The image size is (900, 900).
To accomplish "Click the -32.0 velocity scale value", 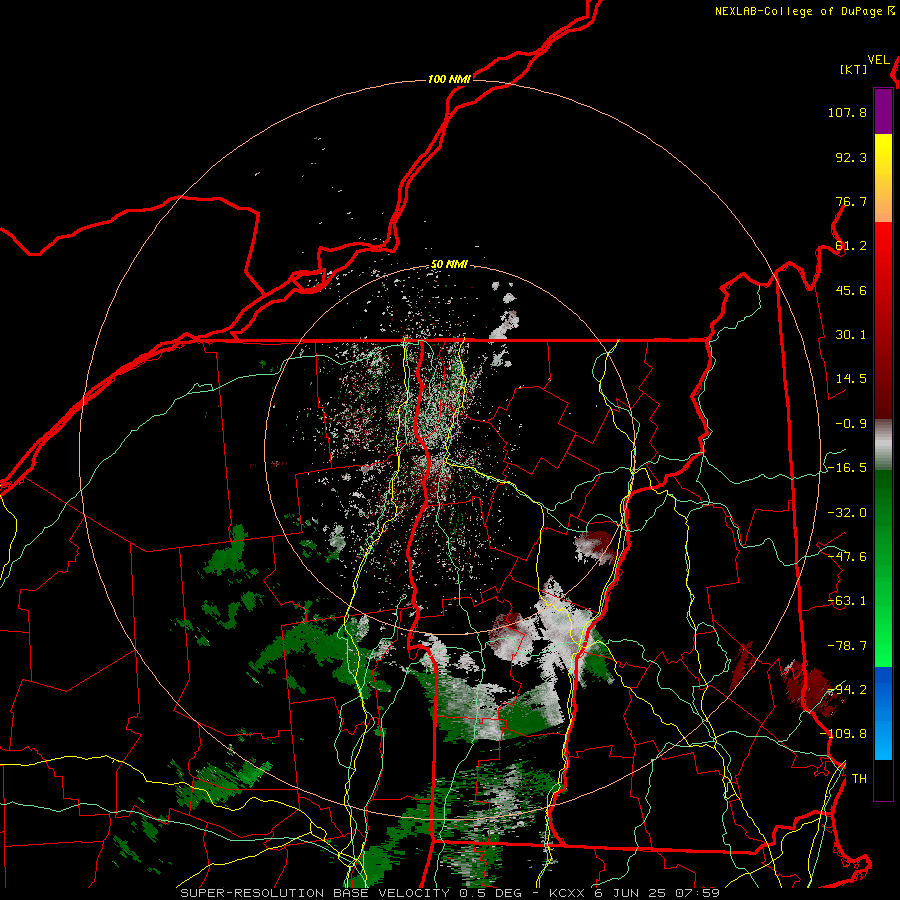I will 847,513.
